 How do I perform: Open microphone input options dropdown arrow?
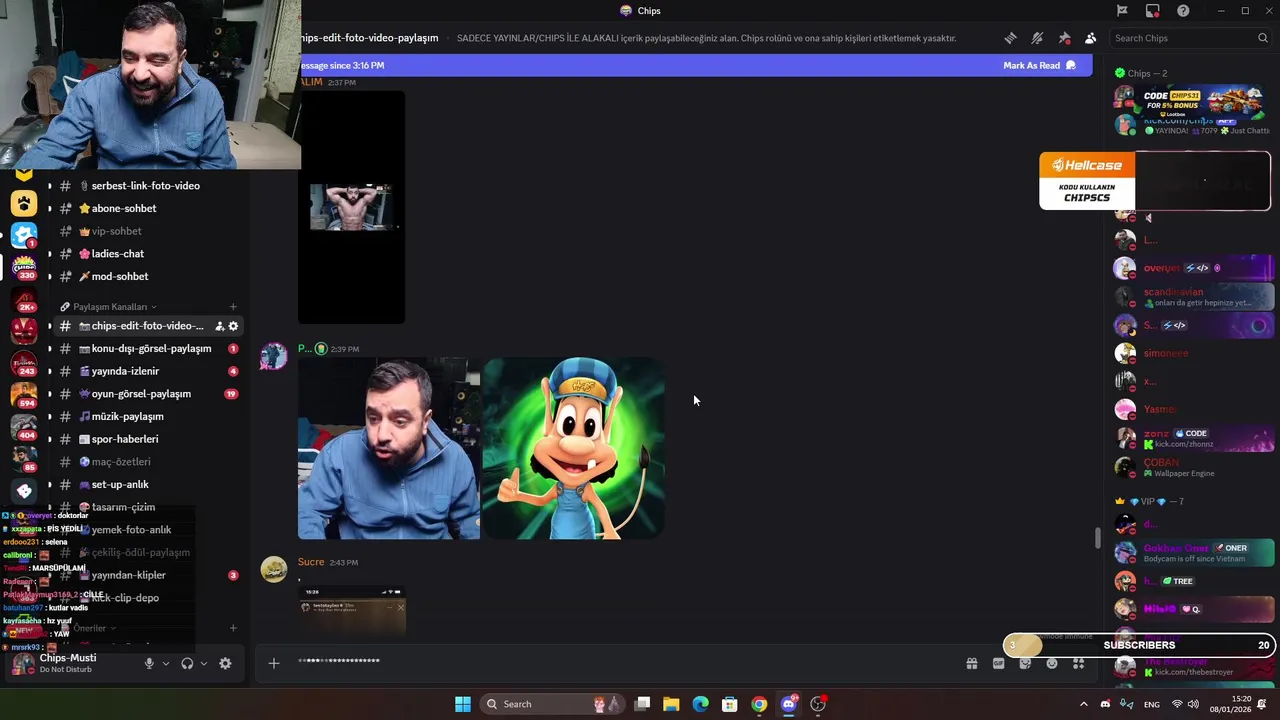coord(166,663)
